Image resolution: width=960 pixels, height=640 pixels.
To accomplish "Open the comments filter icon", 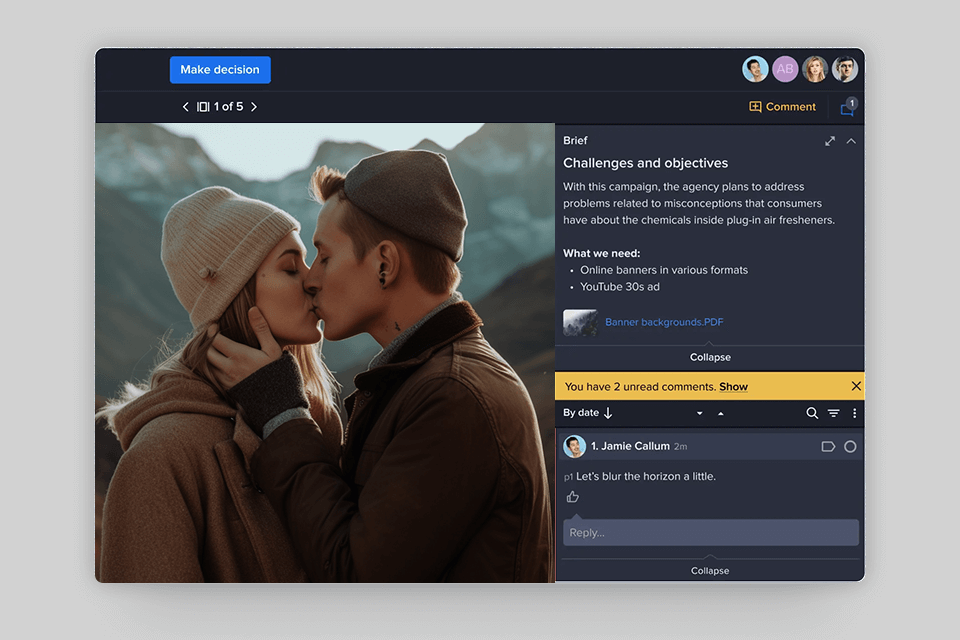I will point(833,413).
